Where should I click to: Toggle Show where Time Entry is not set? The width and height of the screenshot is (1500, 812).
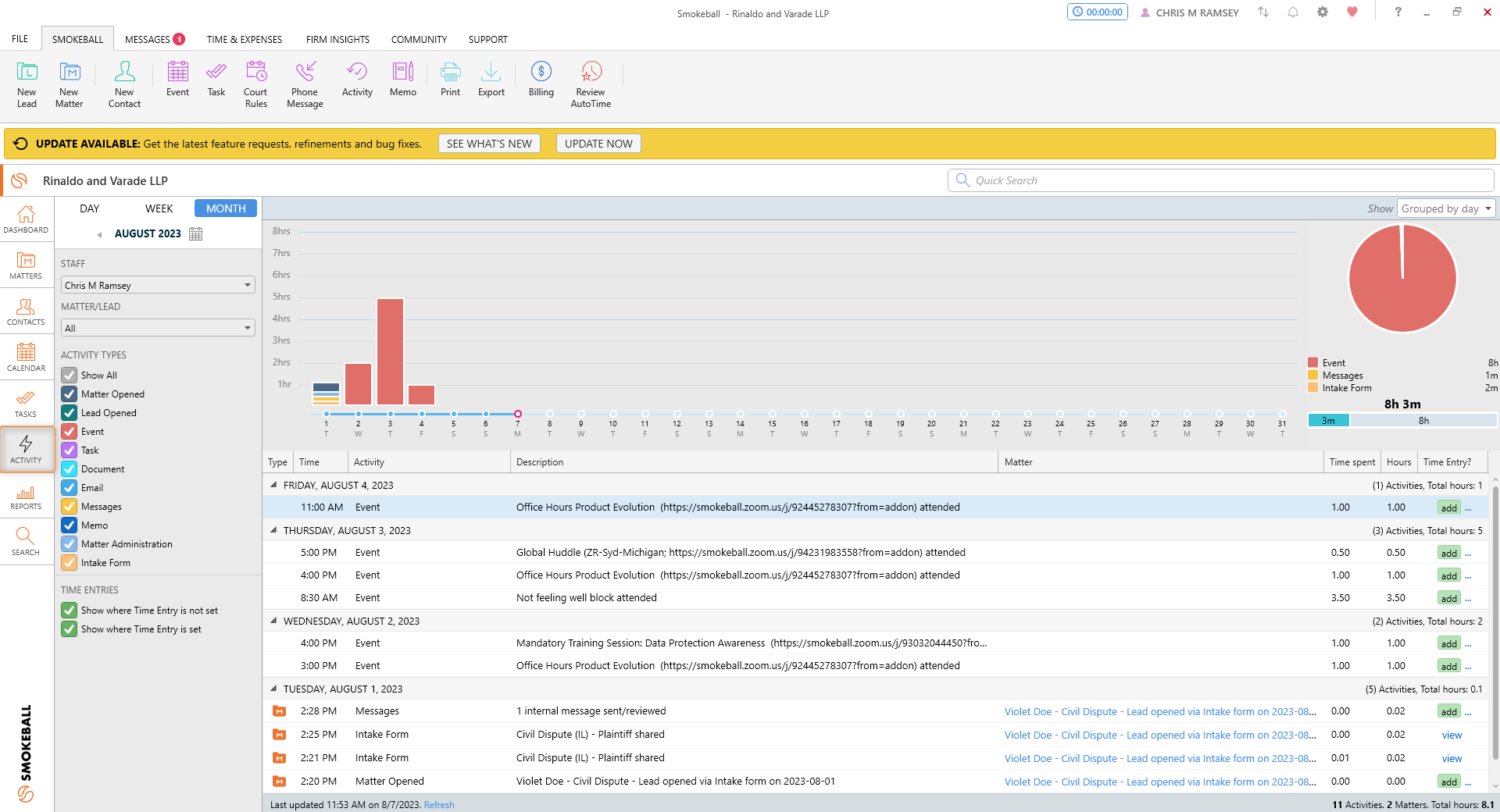(70, 611)
